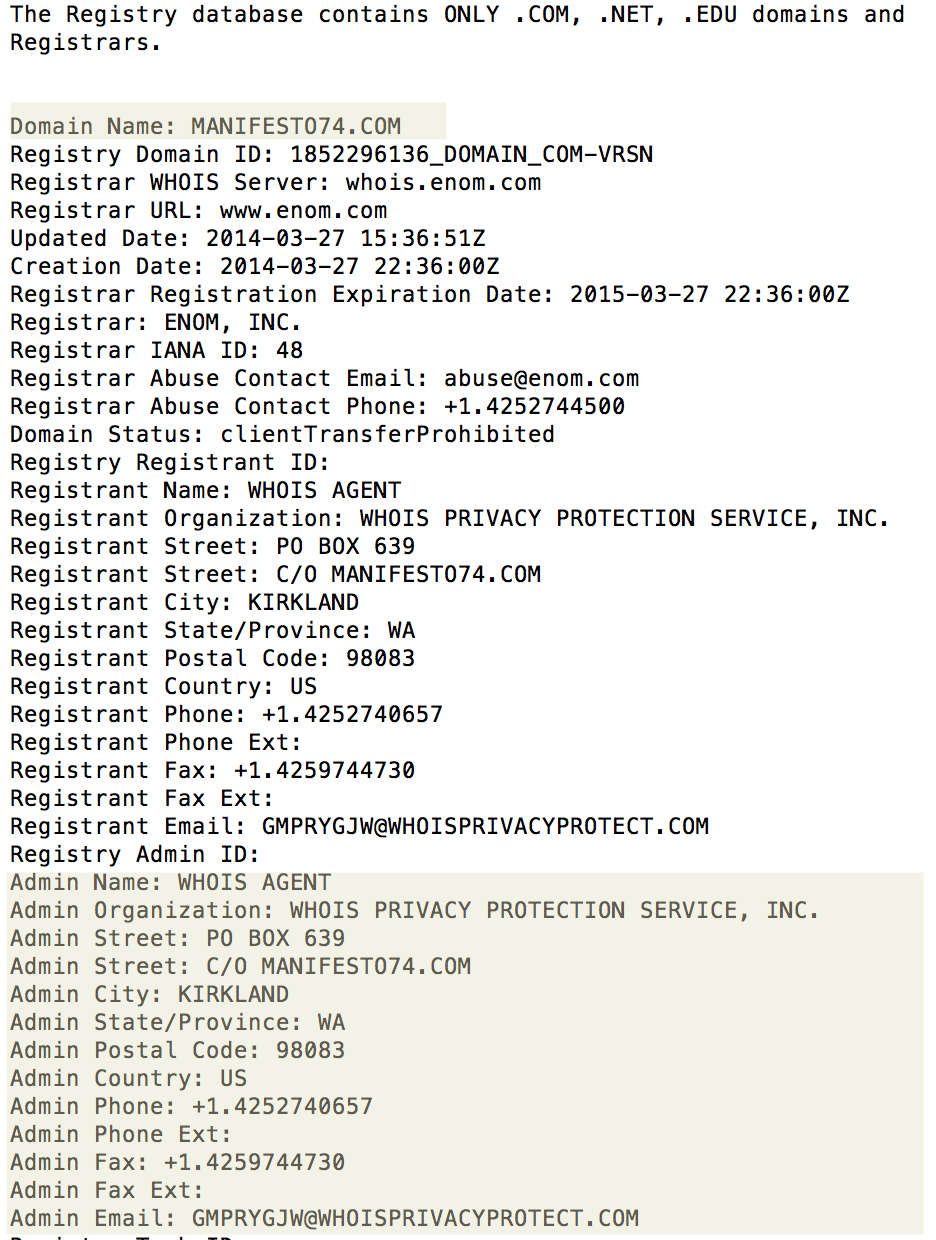Click the Admin Street C/O MANIFESTO74.COM line
The height and width of the screenshot is (1240, 936).
tap(240, 967)
